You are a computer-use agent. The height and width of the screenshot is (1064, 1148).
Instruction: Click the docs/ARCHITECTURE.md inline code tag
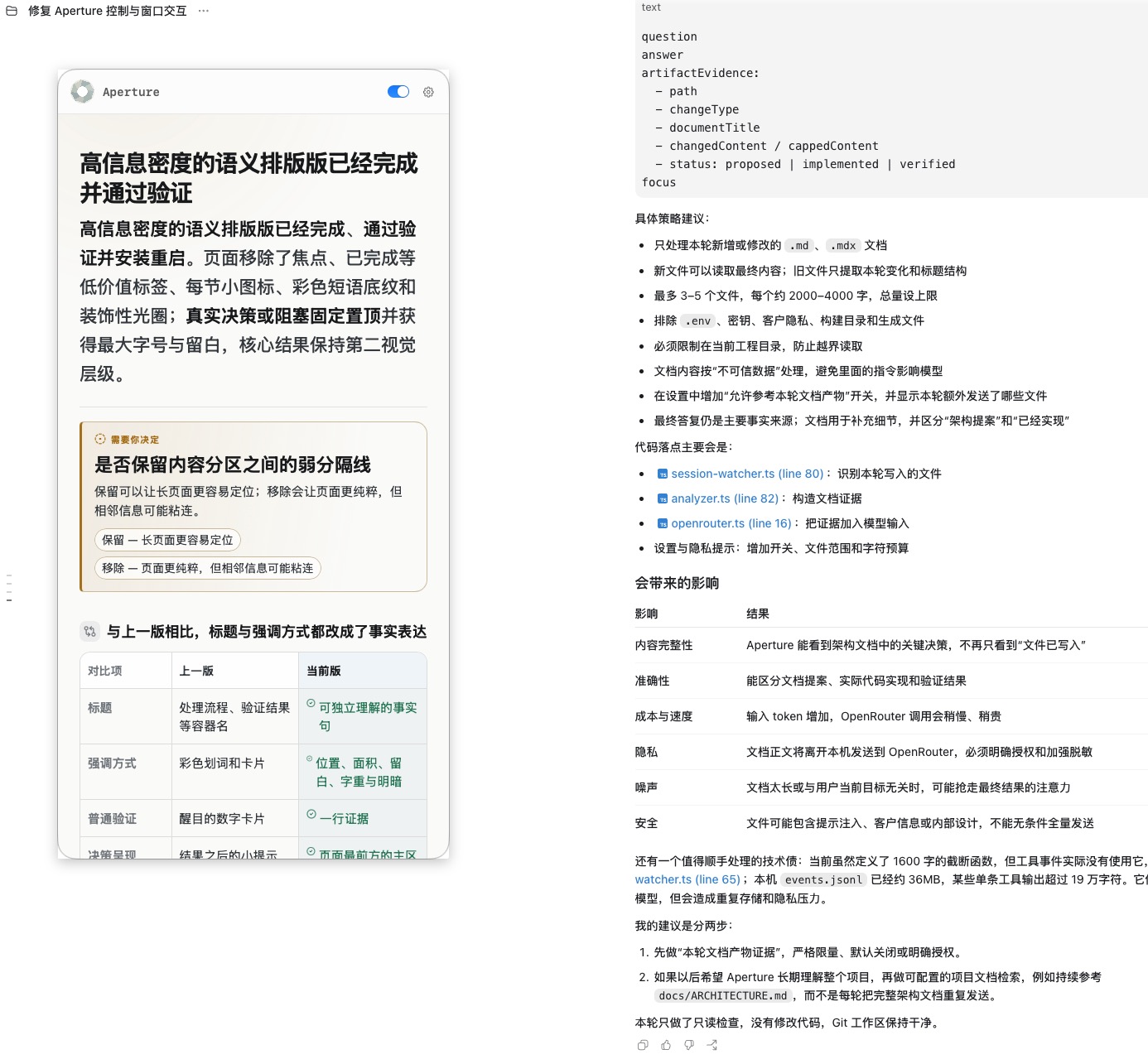click(x=723, y=996)
